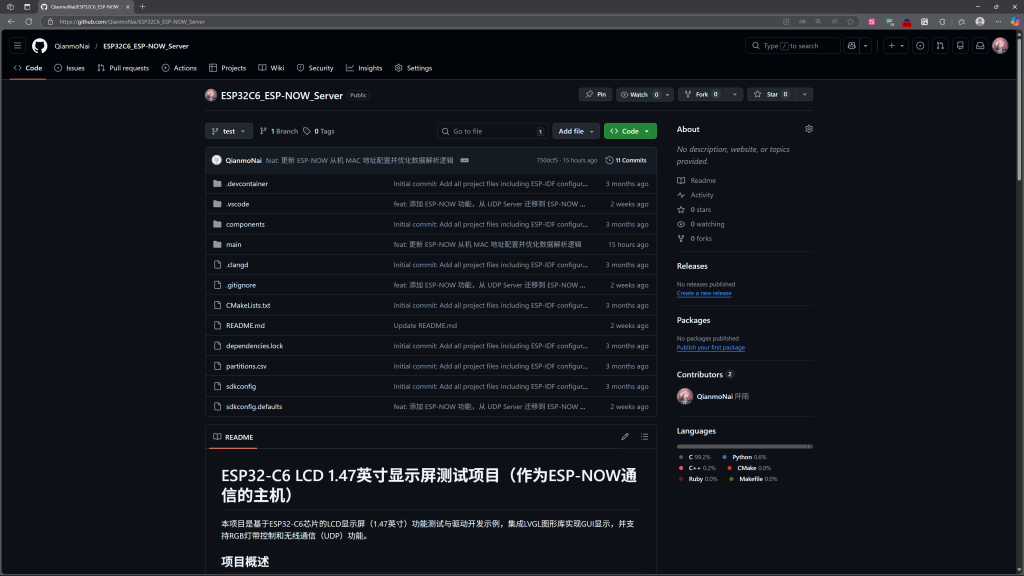Viewport: 1024px width, 576px height.
Task: Expand Copilot options arrow in header
Action: [866, 46]
